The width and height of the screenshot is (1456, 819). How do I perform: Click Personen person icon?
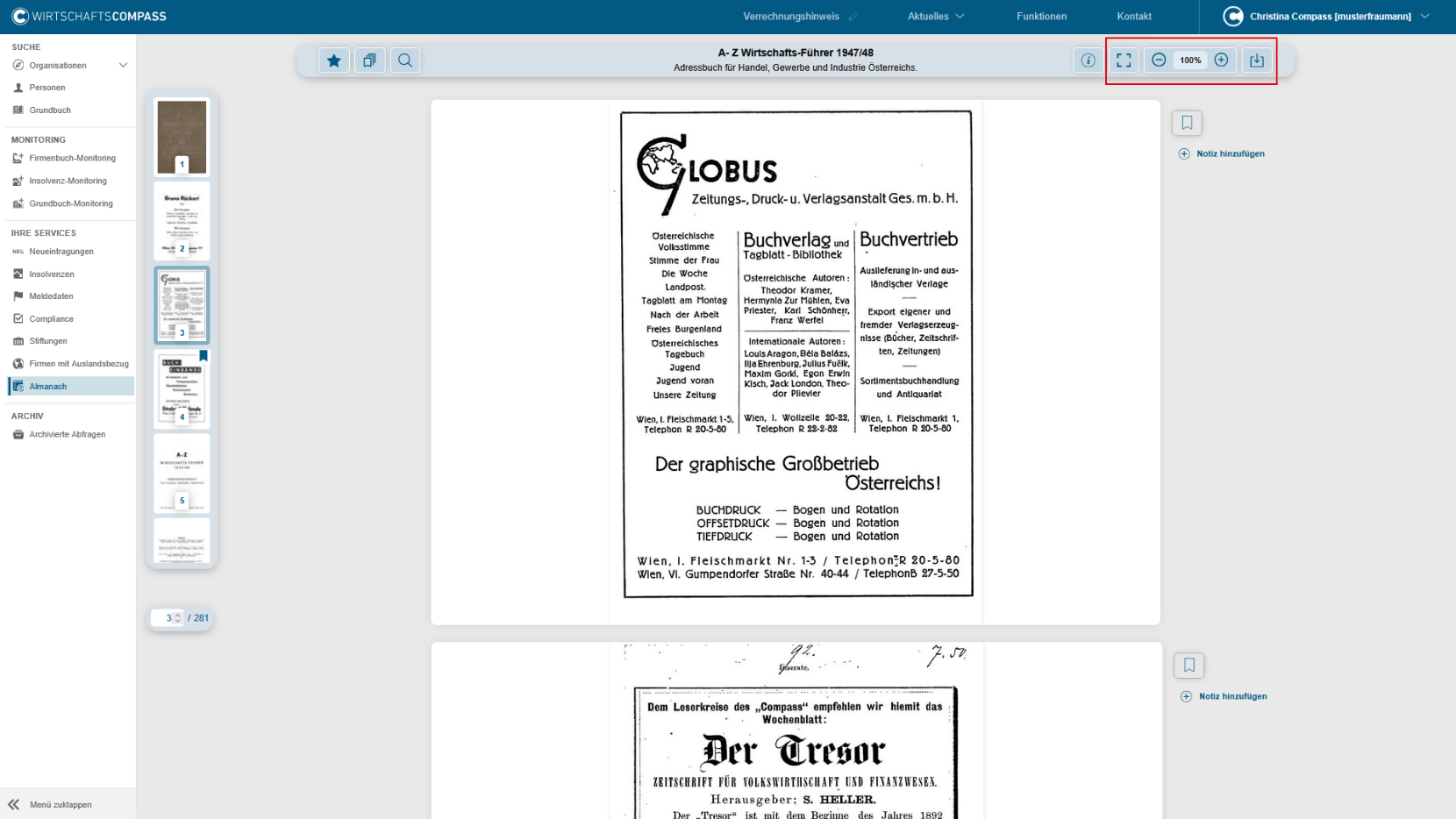point(18,88)
